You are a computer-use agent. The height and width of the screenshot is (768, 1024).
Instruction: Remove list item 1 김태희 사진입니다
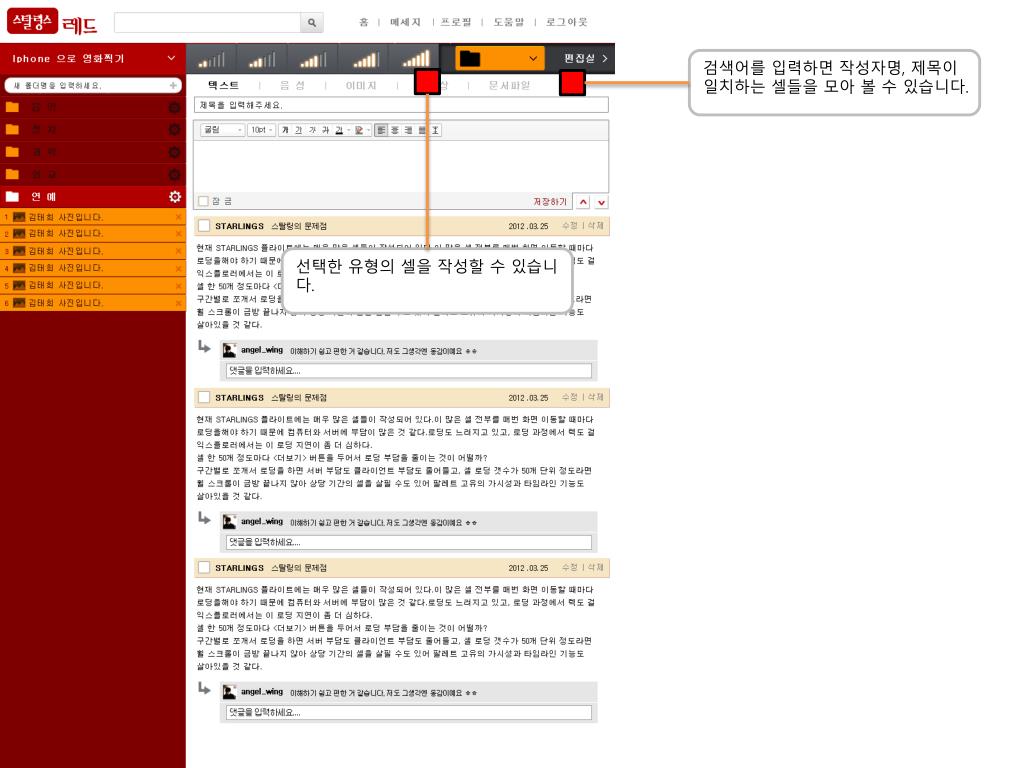tap(178, 217)
